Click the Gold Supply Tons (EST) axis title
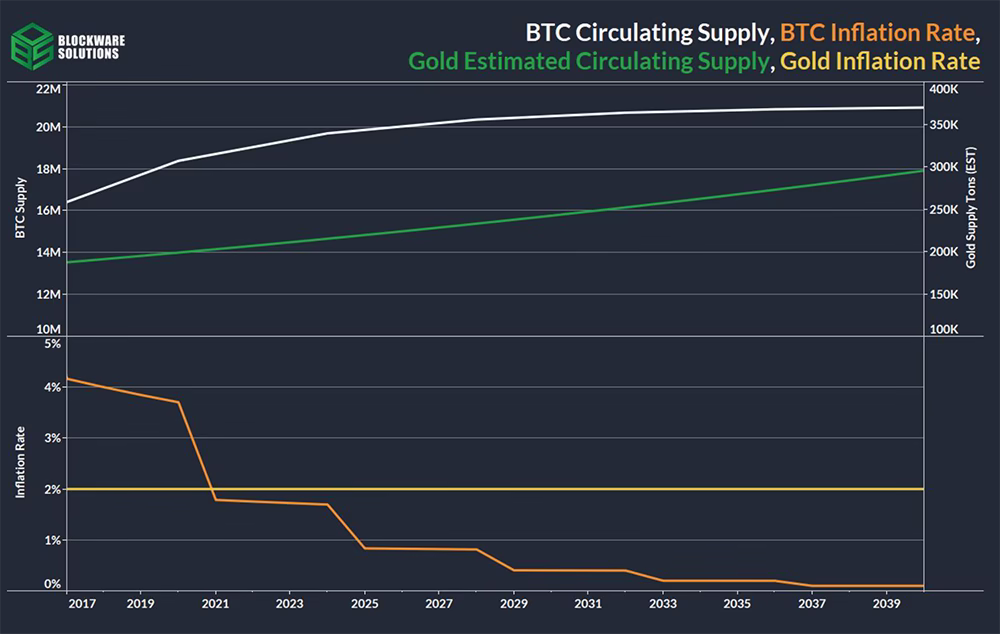Viewport: 1000px width, 634px height. 971,208
